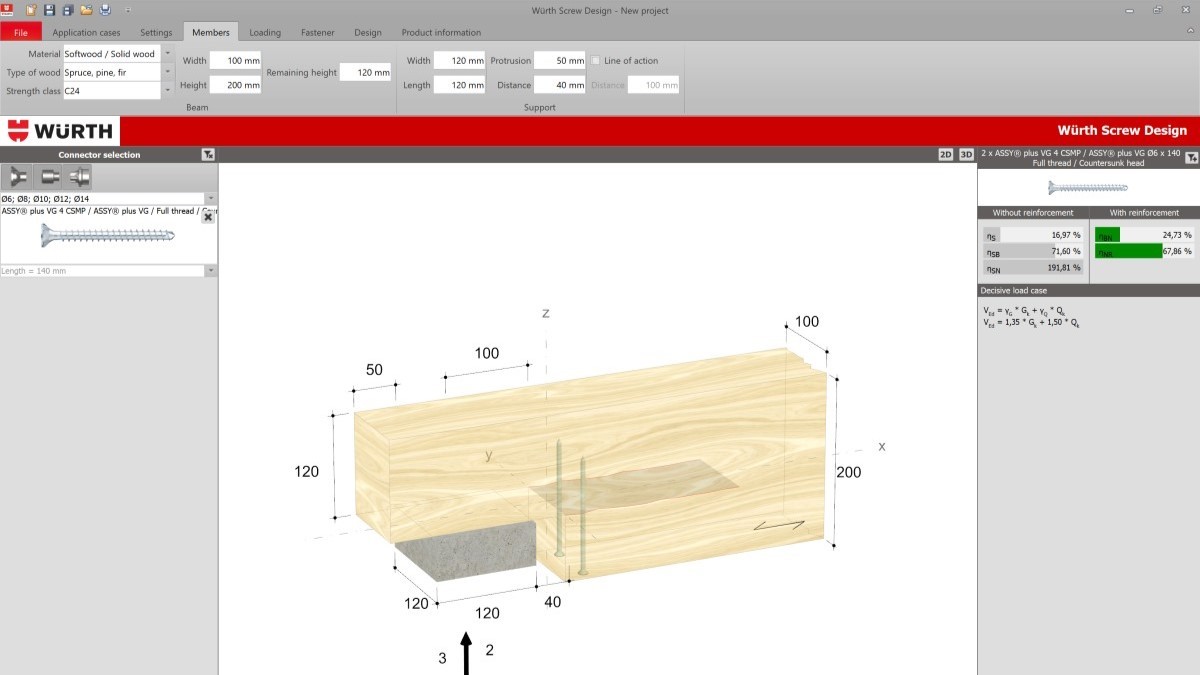This screenshot has height=675, width=1200.
Task: Click the Support Width input field
Action: [x=460, y=61]
